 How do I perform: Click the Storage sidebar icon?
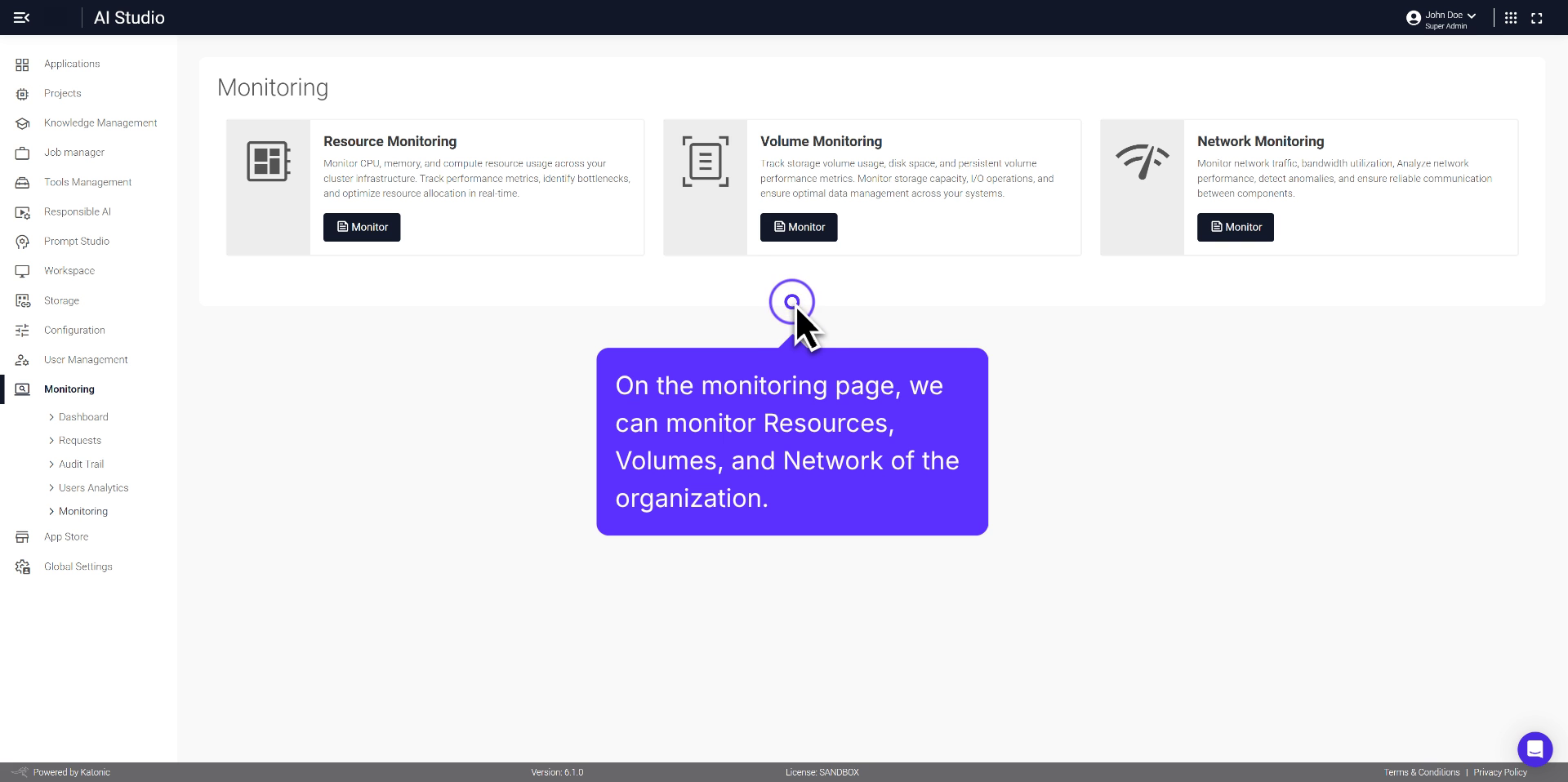click(23, 300)
